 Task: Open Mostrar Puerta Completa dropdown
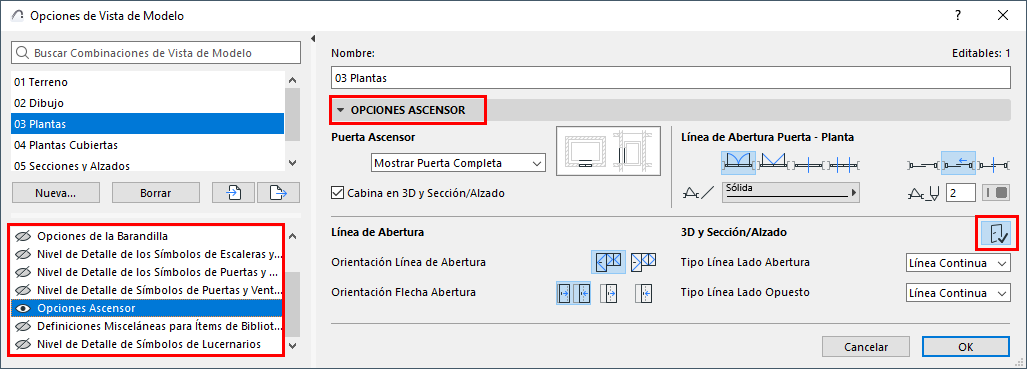(458, 163)
